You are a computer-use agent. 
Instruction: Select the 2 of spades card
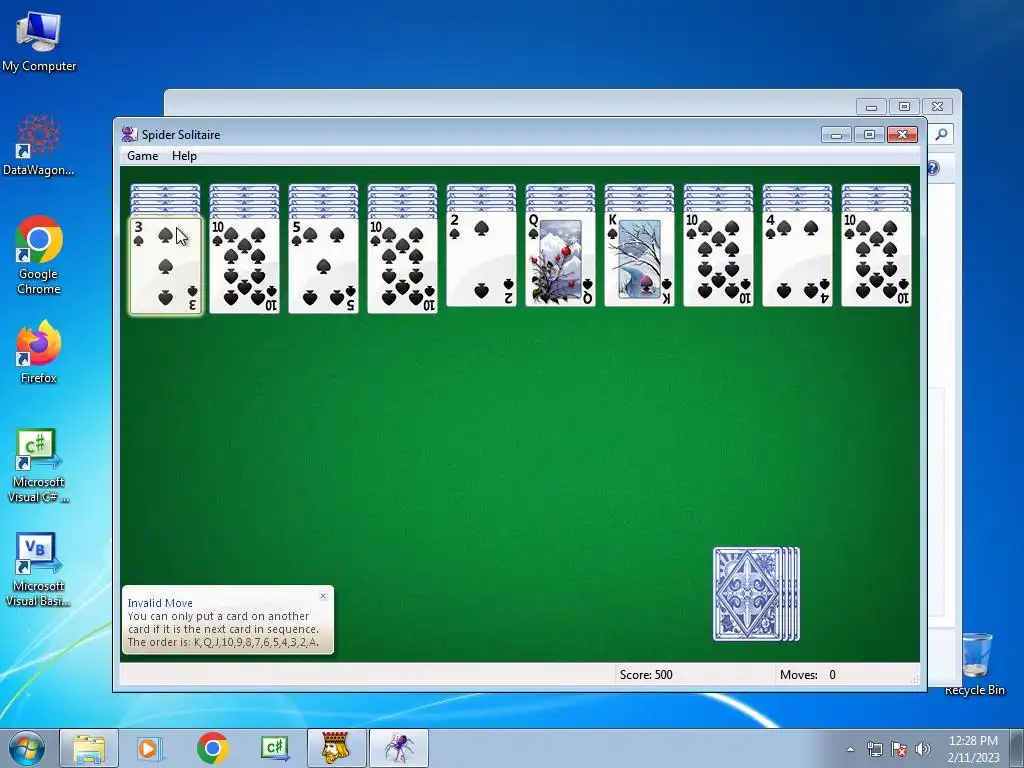482,259
